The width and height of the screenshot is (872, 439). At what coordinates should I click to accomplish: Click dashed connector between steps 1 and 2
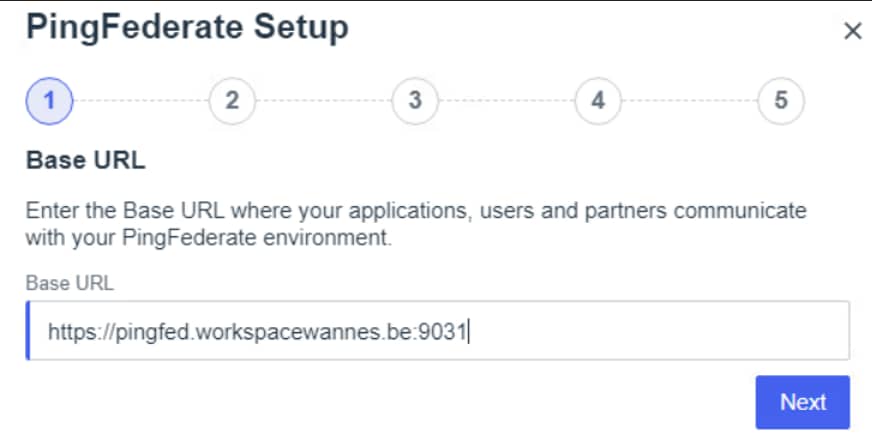click(140, 101)
